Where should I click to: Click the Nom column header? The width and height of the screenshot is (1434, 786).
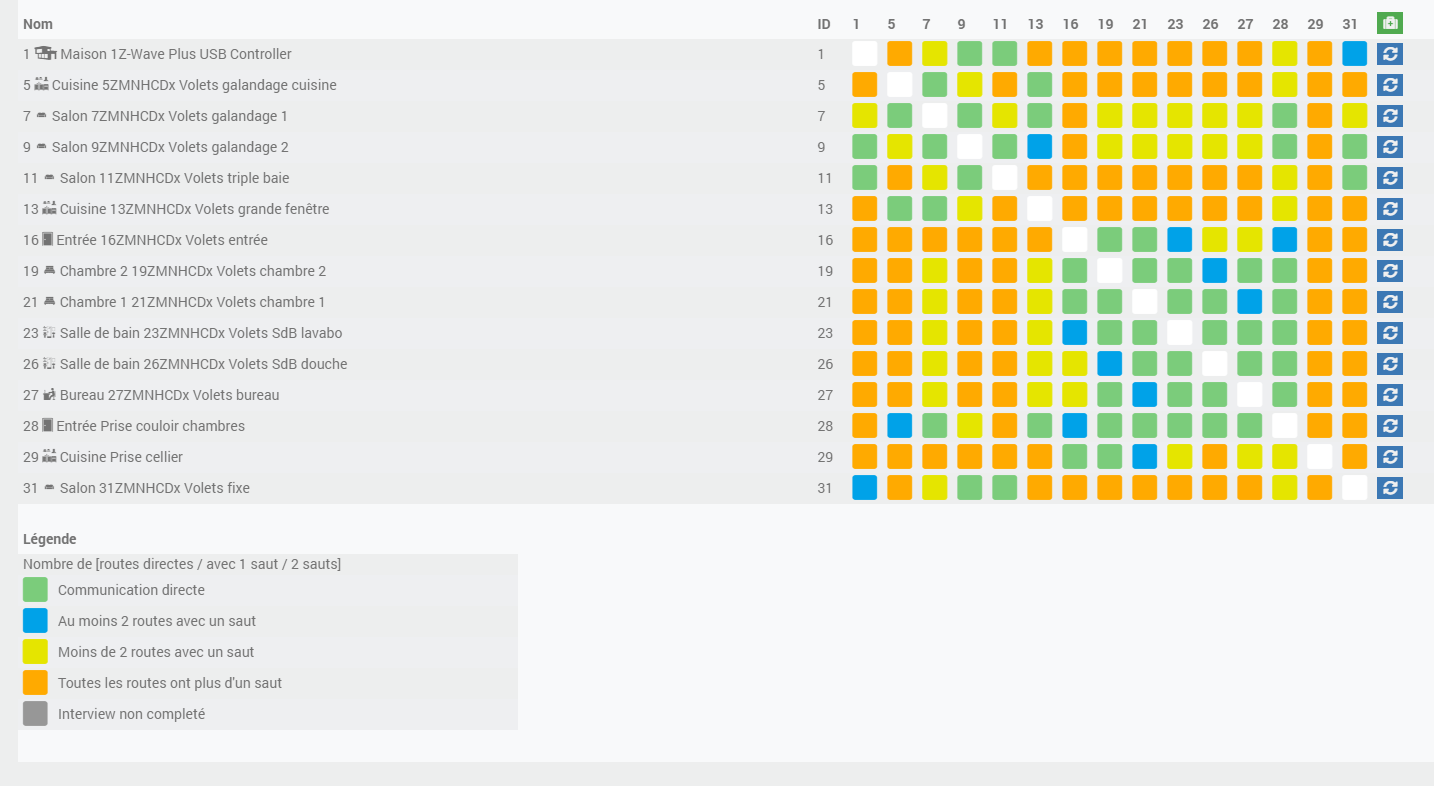(38, 23)
